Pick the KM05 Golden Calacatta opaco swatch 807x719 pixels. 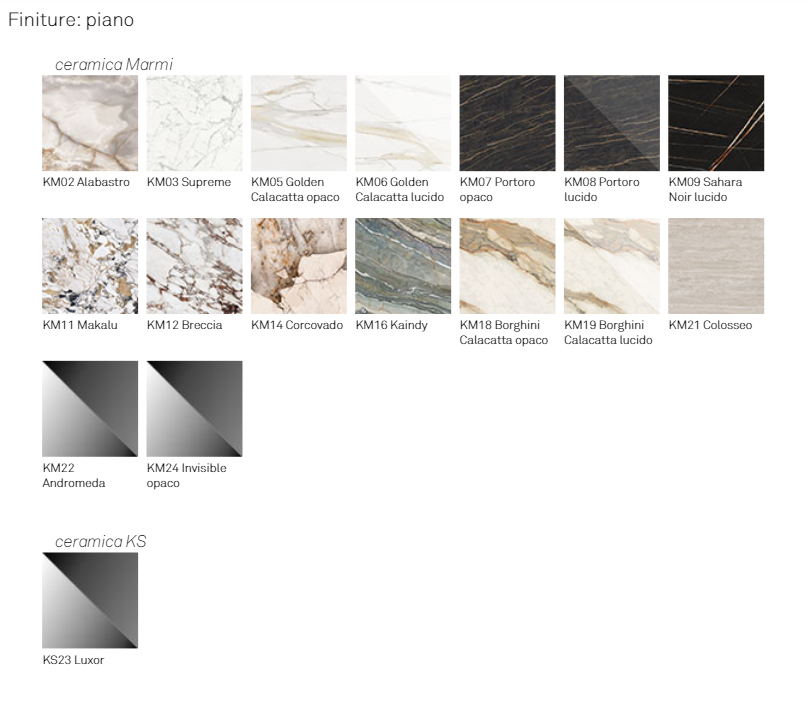(x=298, y=123)
